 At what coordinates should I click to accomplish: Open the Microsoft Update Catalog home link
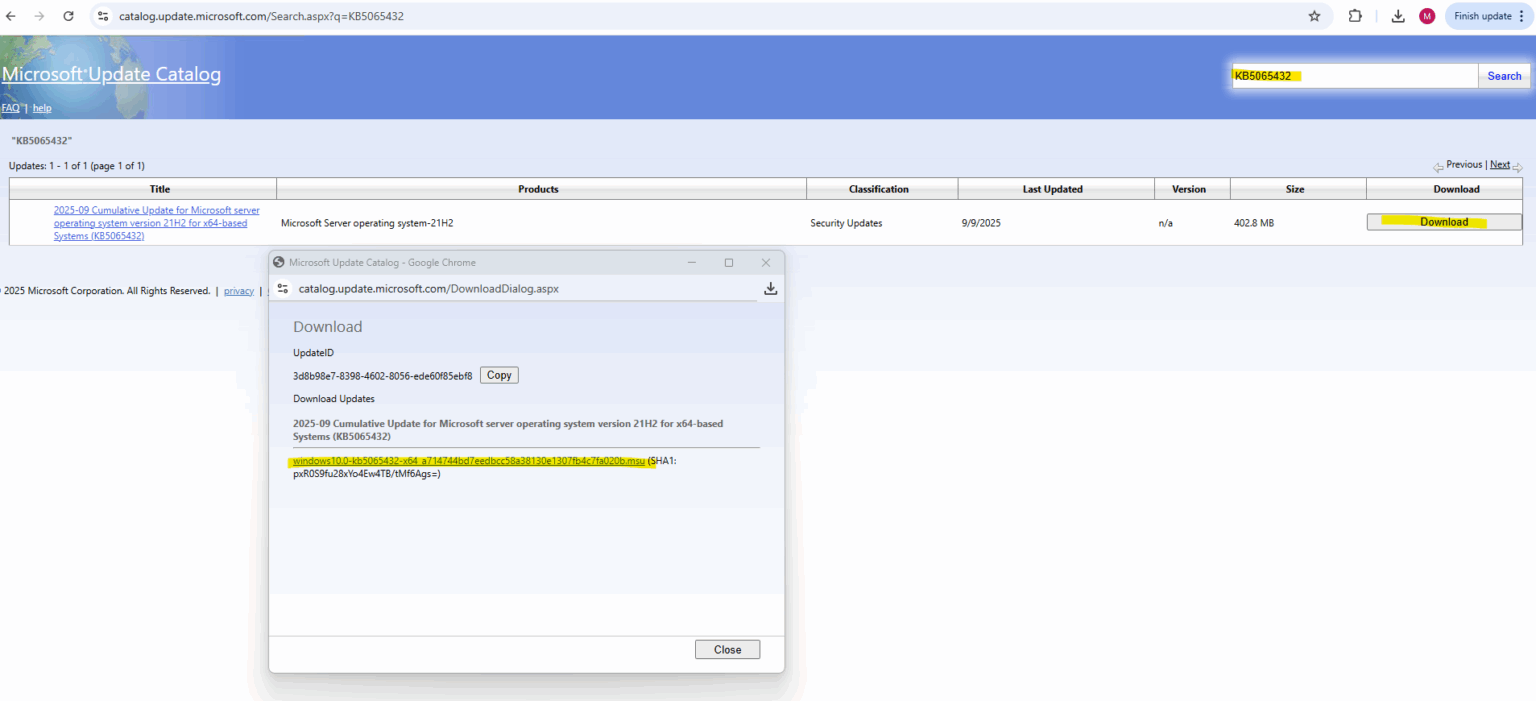pos(111,74)
